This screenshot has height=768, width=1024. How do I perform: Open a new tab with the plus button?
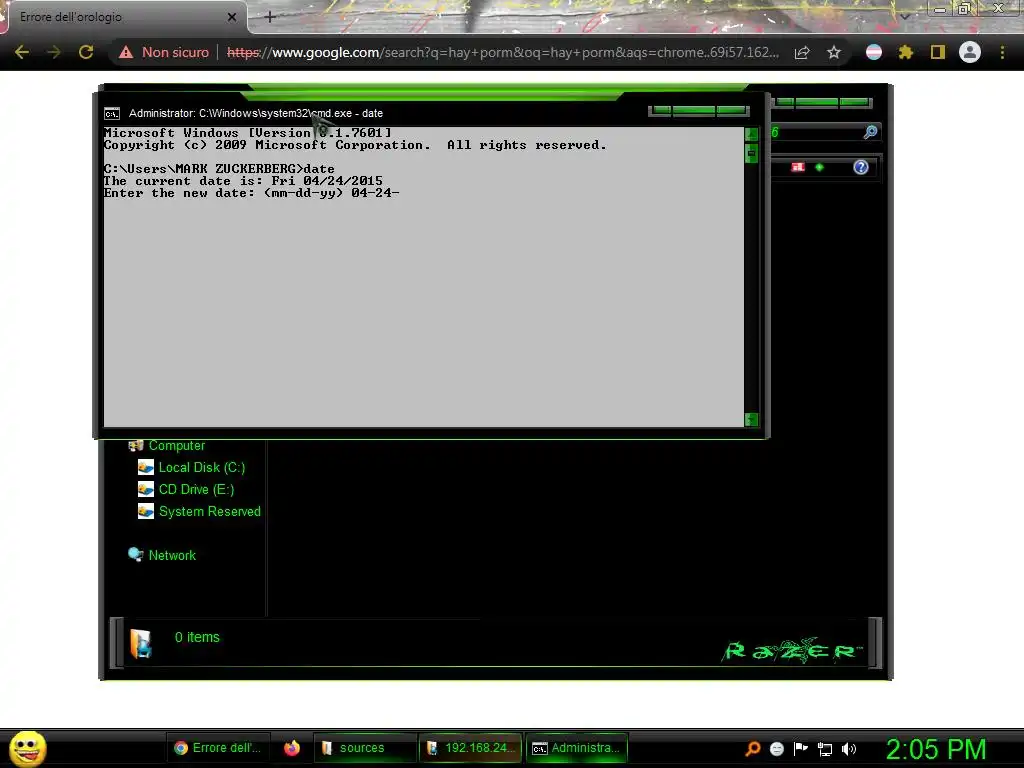click(x=270, y=17)
